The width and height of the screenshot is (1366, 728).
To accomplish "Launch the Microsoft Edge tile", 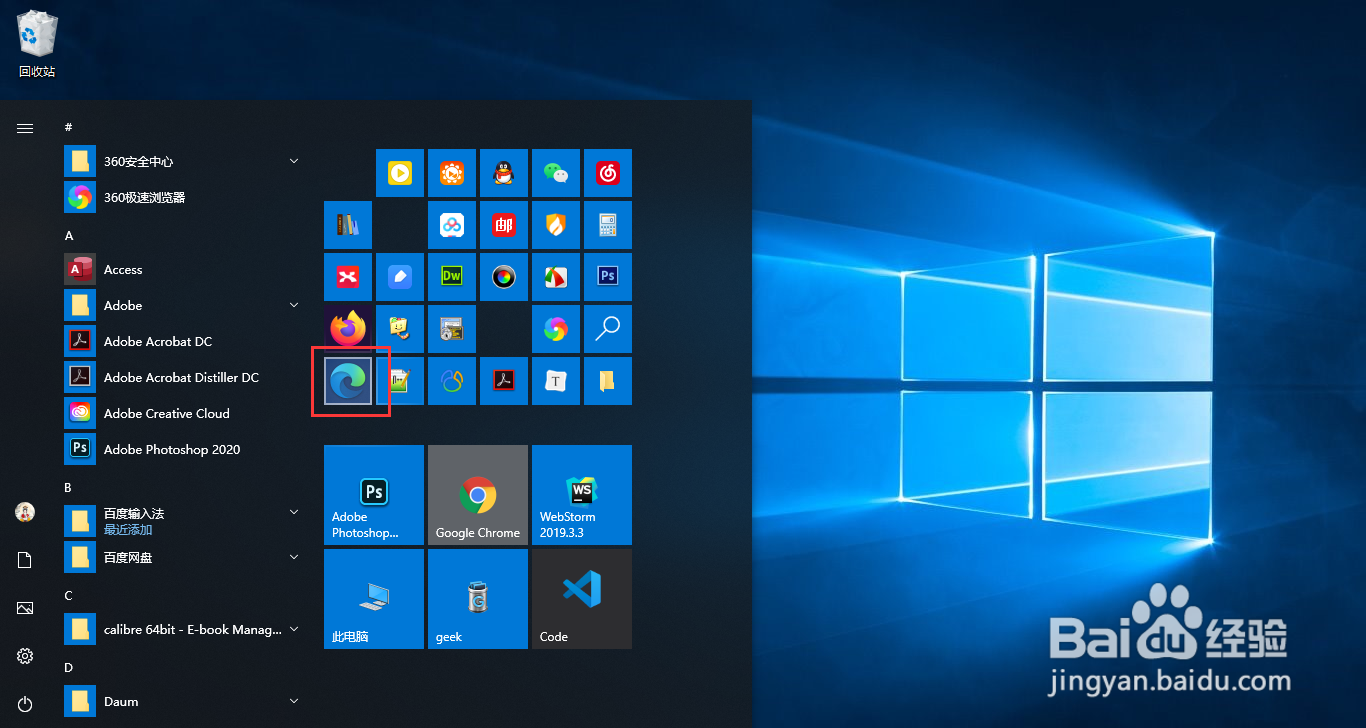I will pos(348,381).
